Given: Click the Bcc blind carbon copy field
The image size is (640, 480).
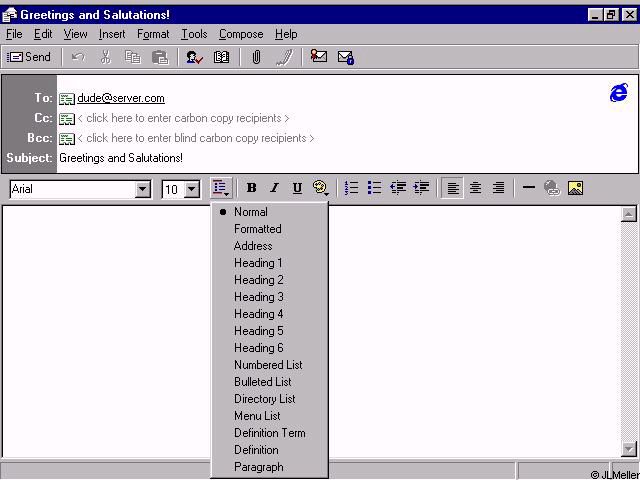Looking at the screenshot, I should (196, 138).
